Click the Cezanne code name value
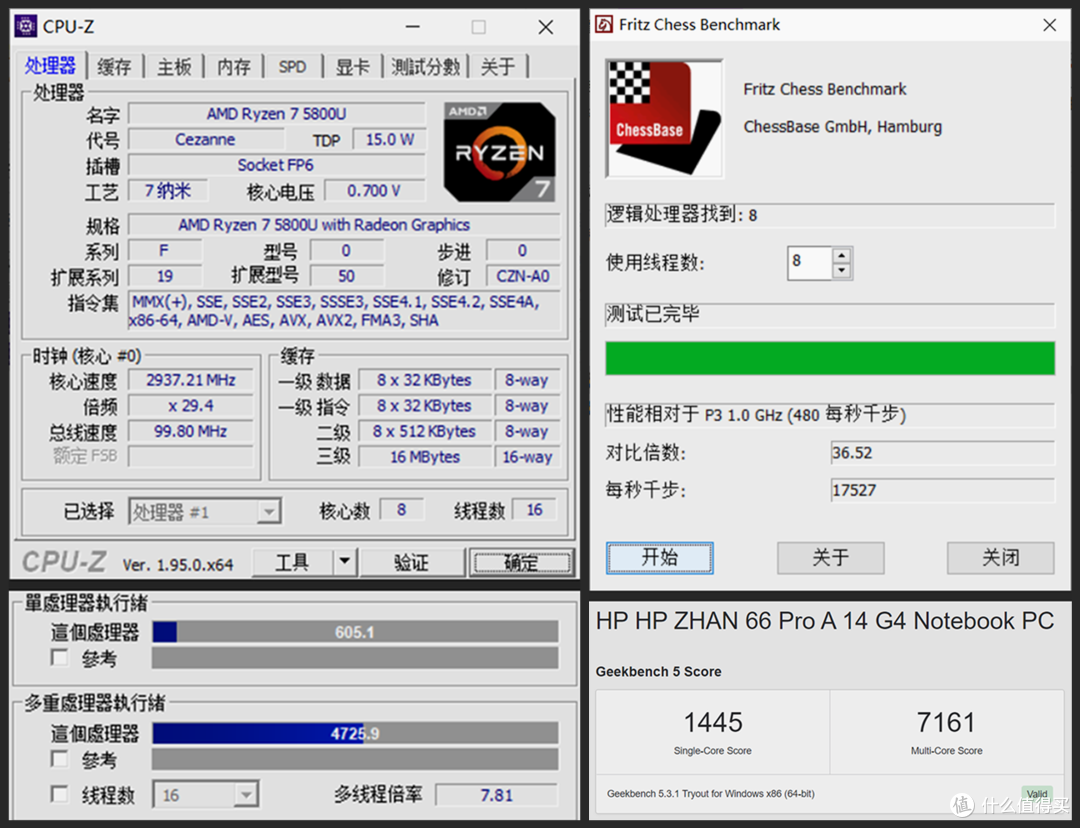This screenshot has height=828, width=1080. [x=205, y=139]
